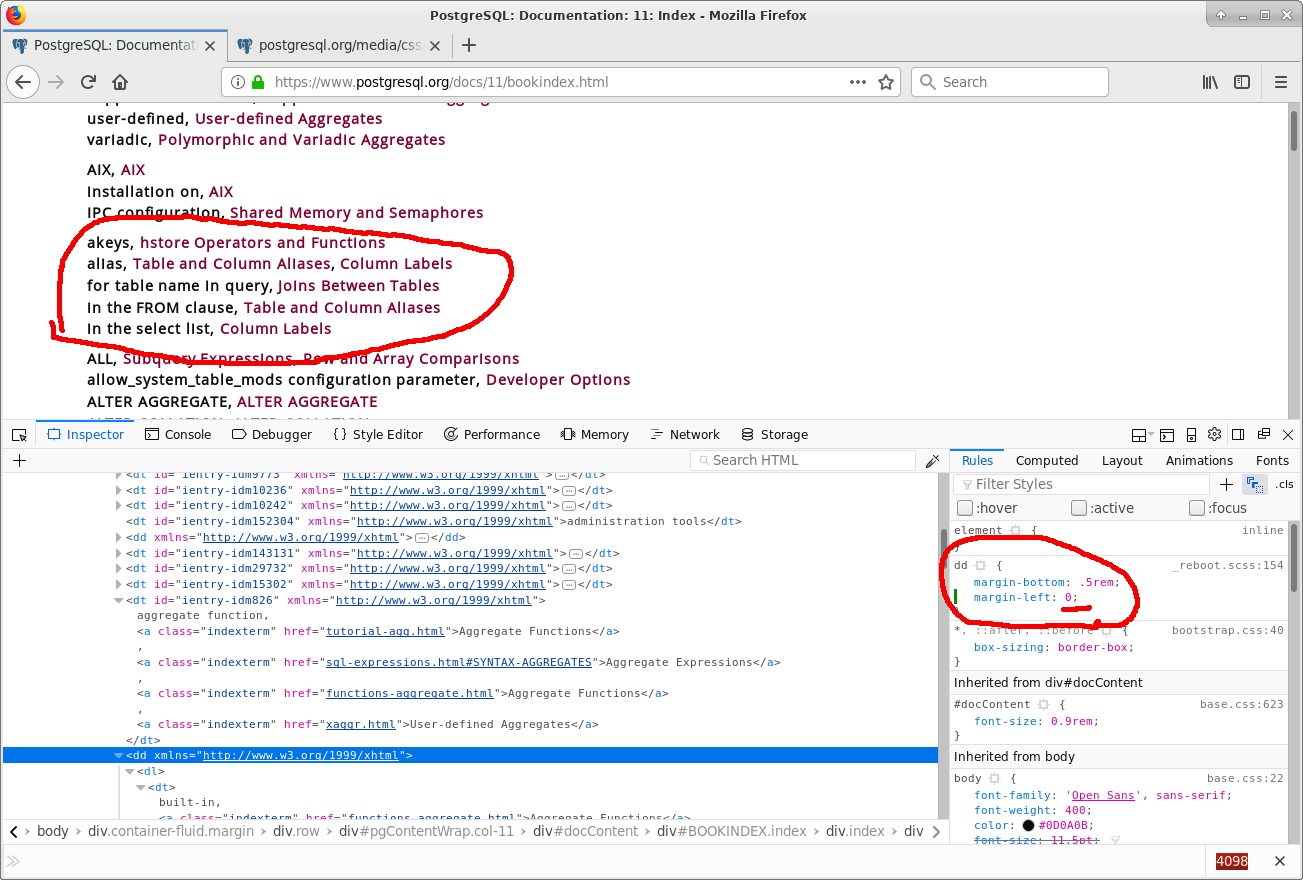Bookmark this page with the star icon
The image size is (1303, 880).
[885, 83]
